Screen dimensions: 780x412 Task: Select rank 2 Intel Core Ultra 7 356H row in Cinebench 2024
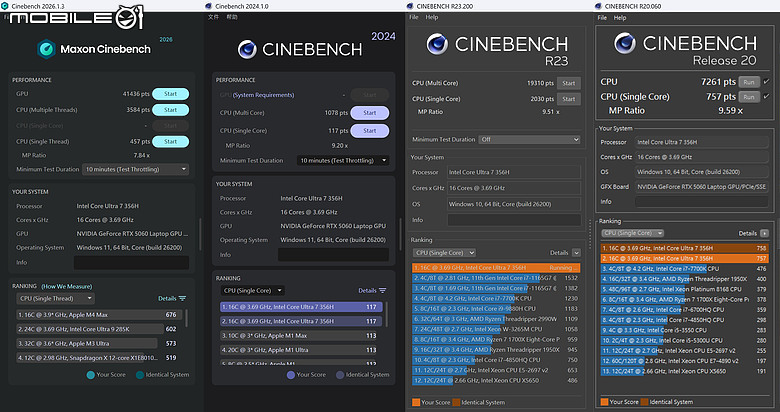[x=301, y=321]
